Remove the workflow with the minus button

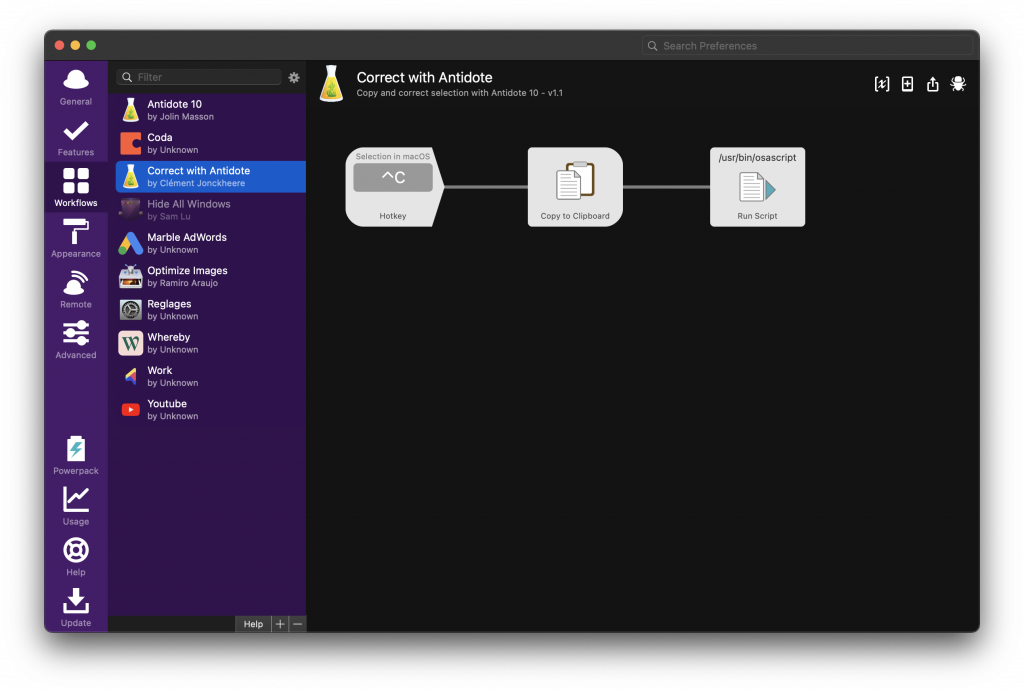pos(297,624)
